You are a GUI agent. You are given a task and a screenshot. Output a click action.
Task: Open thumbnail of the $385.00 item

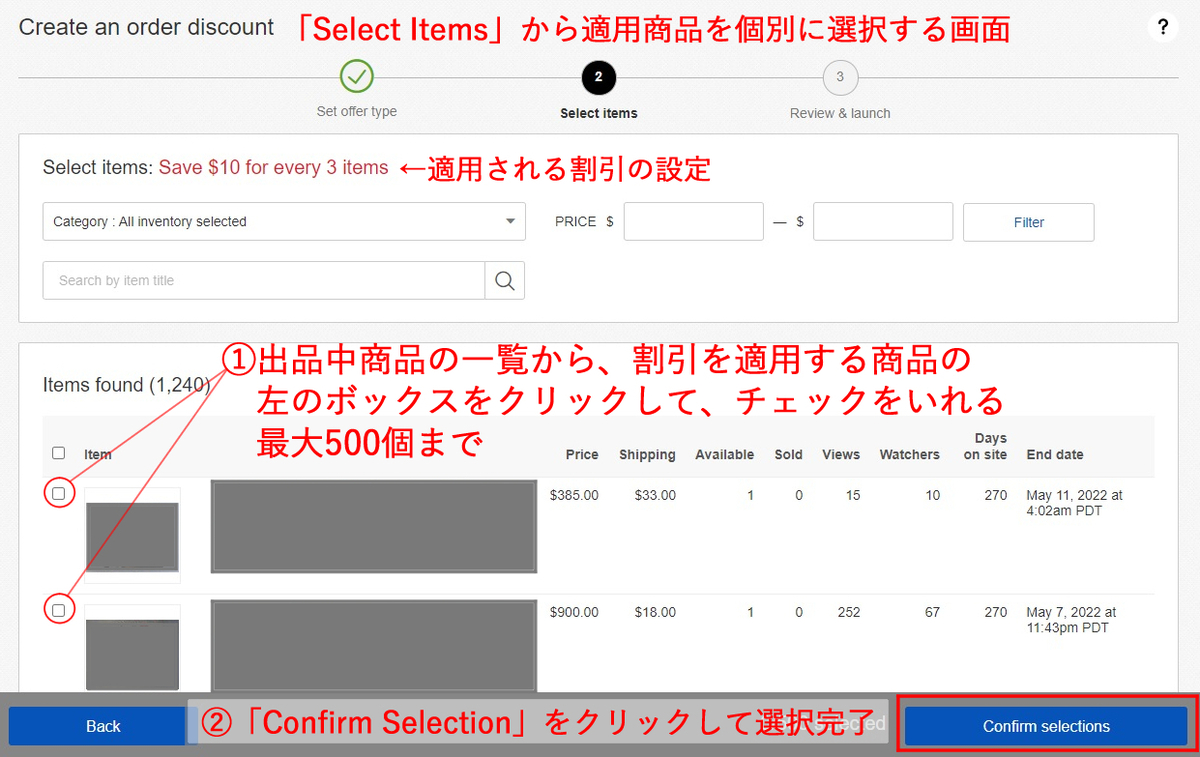click(132, 535)
